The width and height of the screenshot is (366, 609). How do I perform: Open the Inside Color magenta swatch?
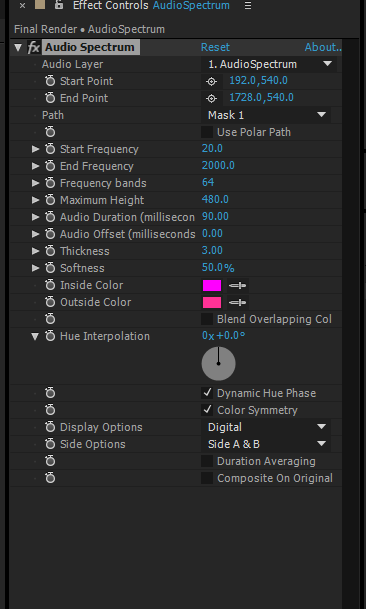point(212,286)
